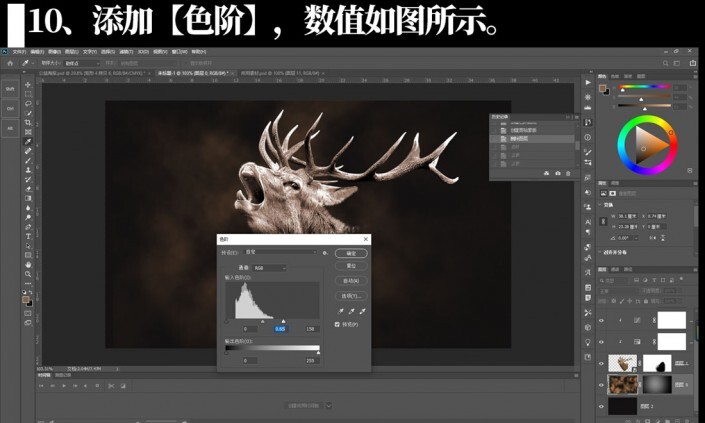This screenshot has height=423, width=705.
Task: Toggle the Preview checkbox in Levels dialog
Action: click(337, 324)
